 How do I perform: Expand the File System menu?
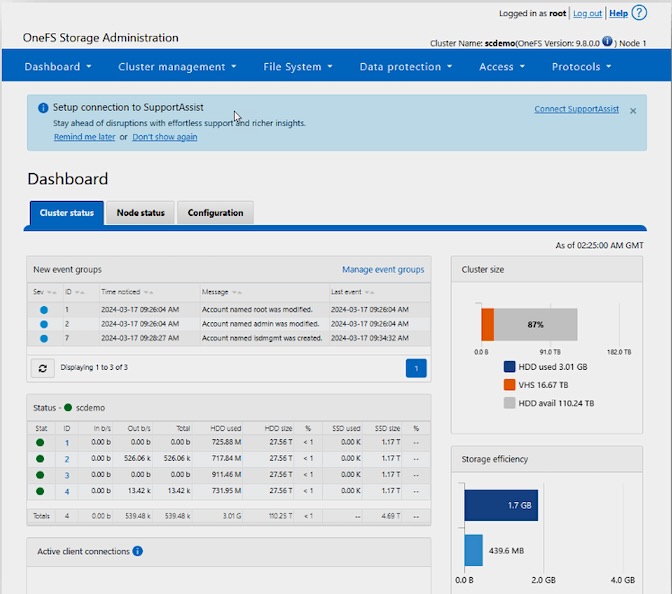click(298, 66)
